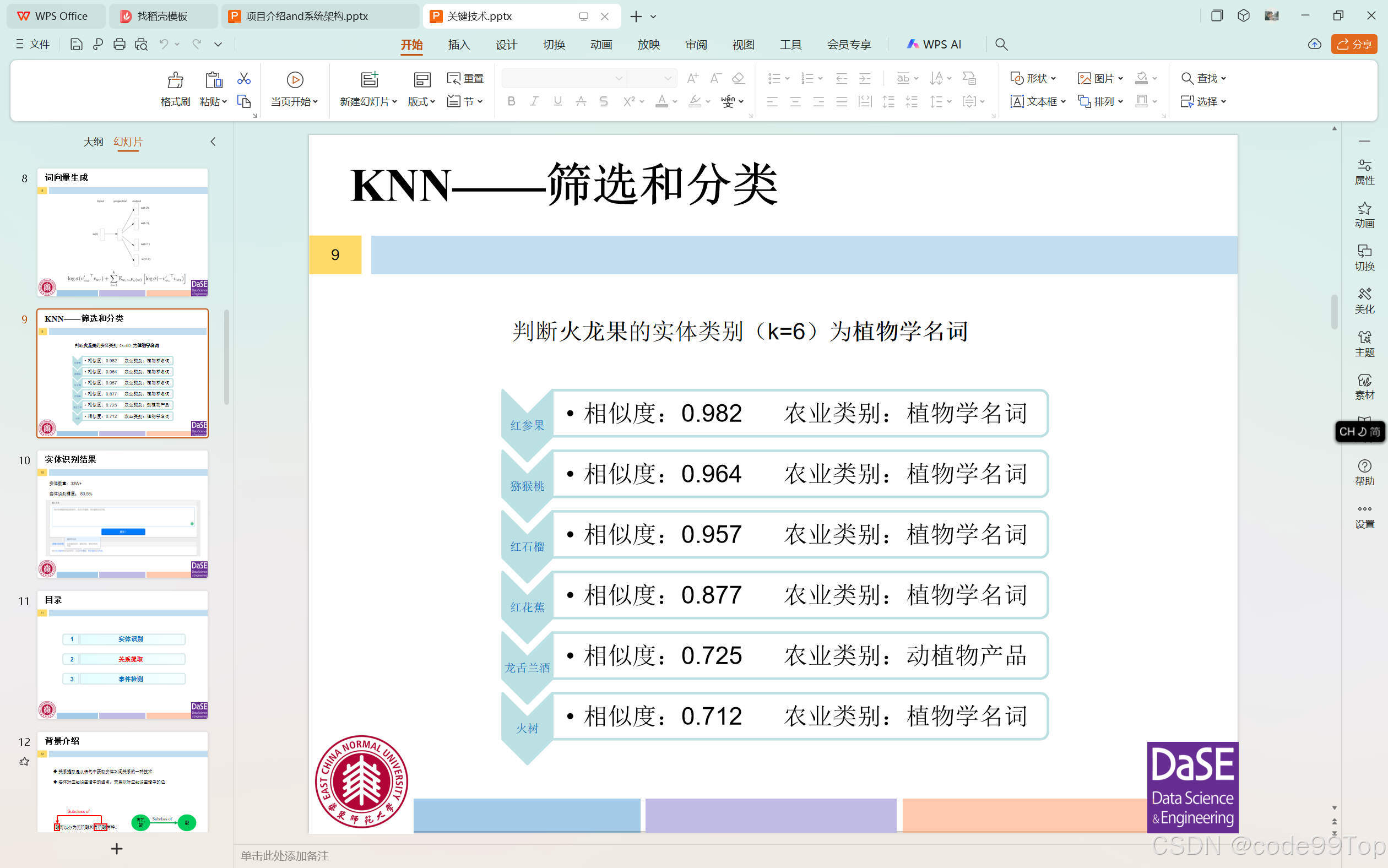Open the Beautify side panel
The image size is (1388, 868).
pos(1364,300)
